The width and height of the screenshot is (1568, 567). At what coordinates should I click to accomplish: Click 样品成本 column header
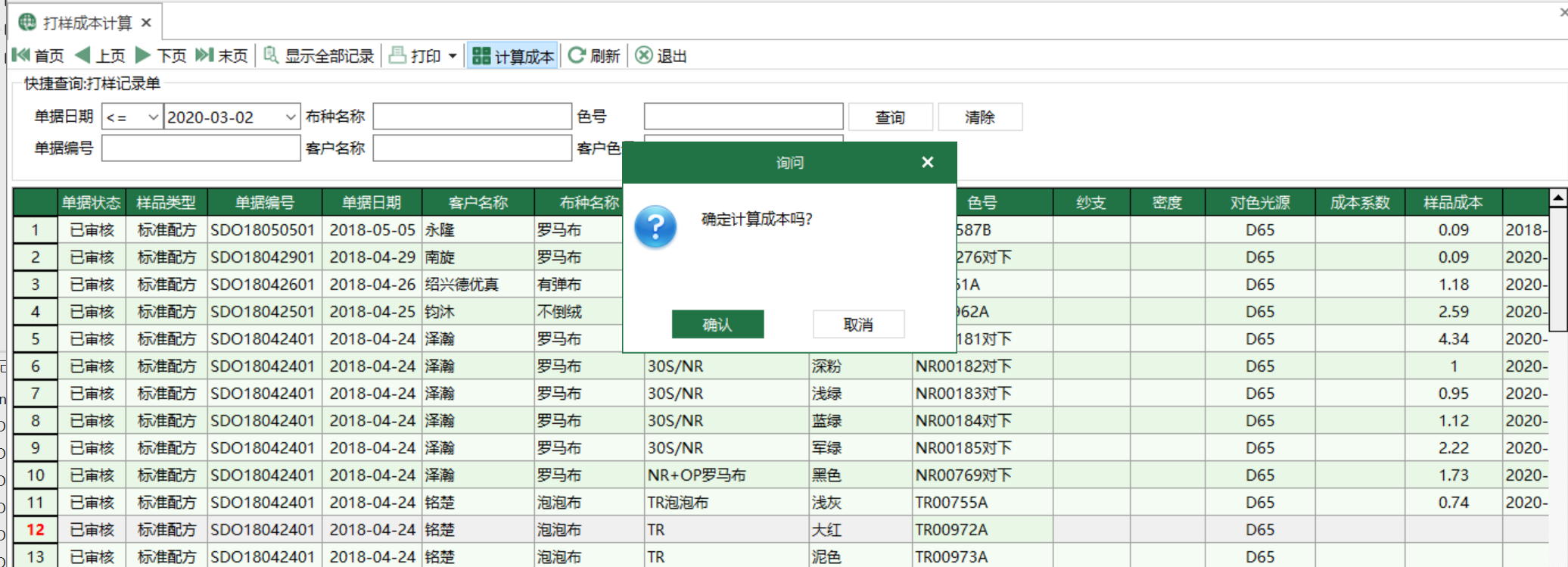[1453, 203]
